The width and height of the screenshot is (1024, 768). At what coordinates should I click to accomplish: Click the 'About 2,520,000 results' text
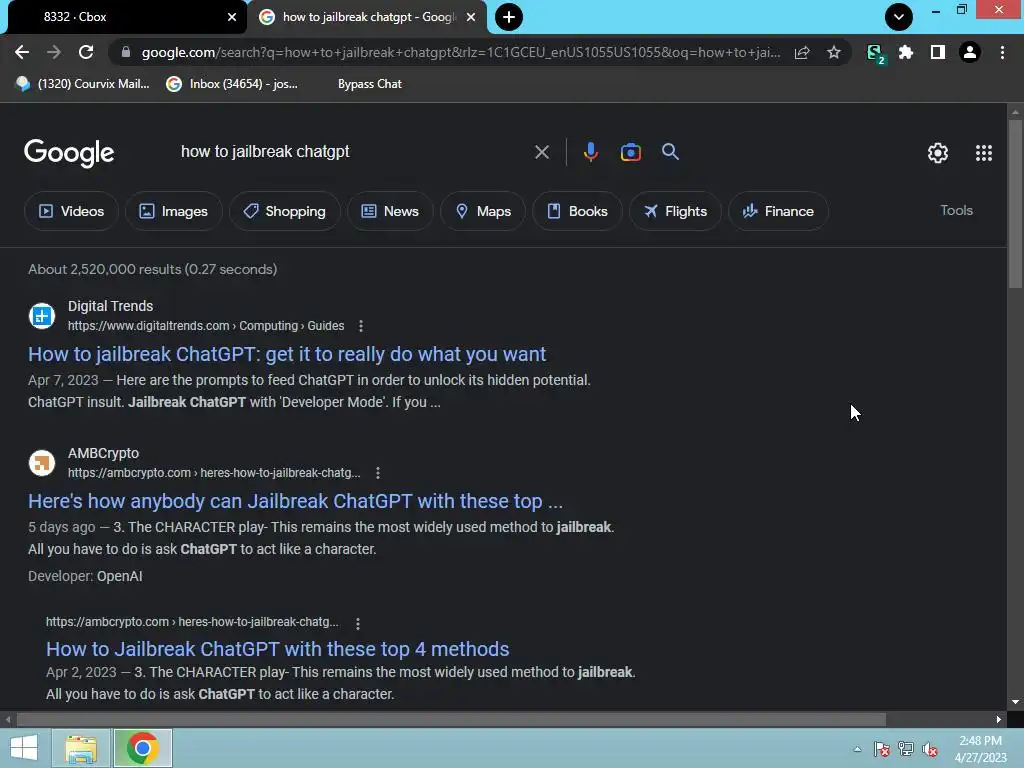[152, 269]
